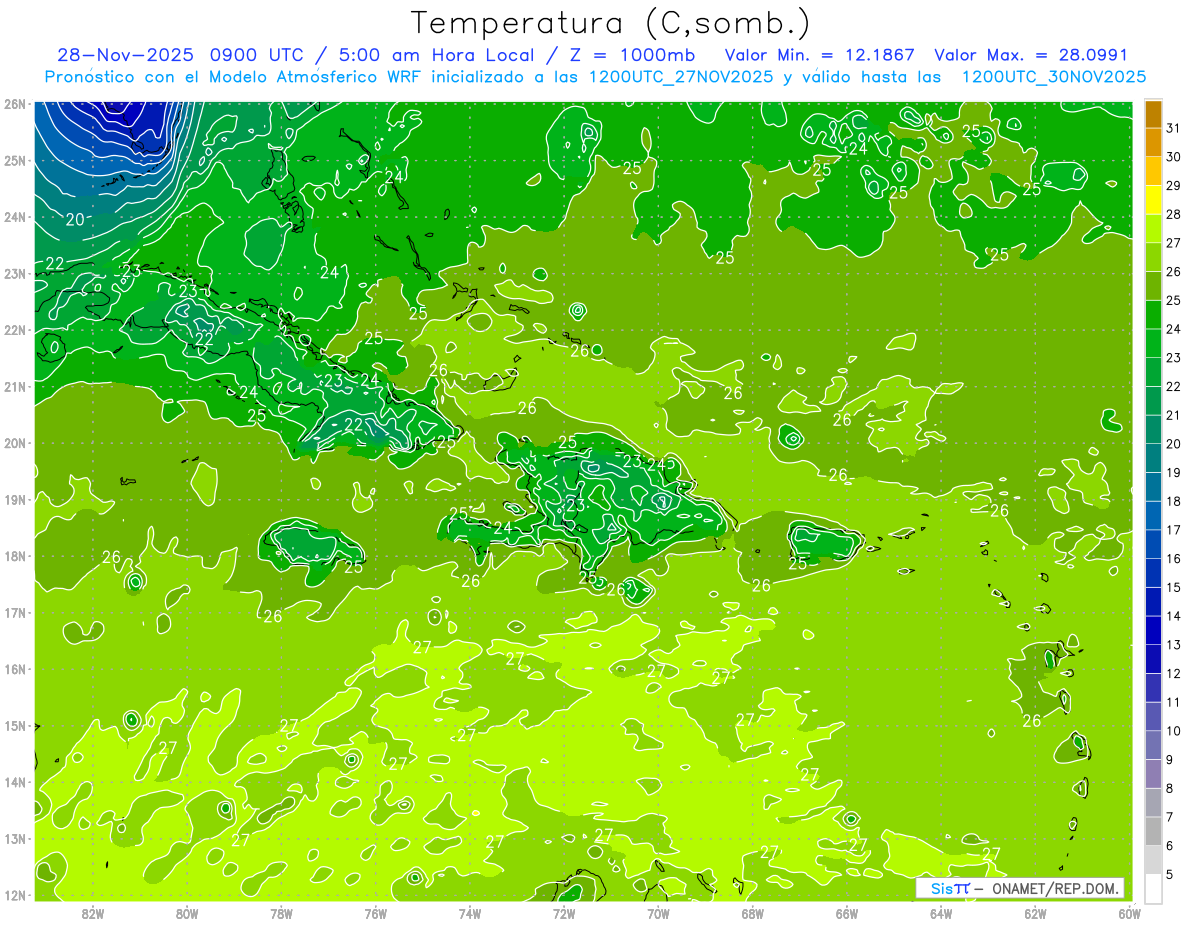Click the "74W" longitude axis label

(x=470, y=913)
